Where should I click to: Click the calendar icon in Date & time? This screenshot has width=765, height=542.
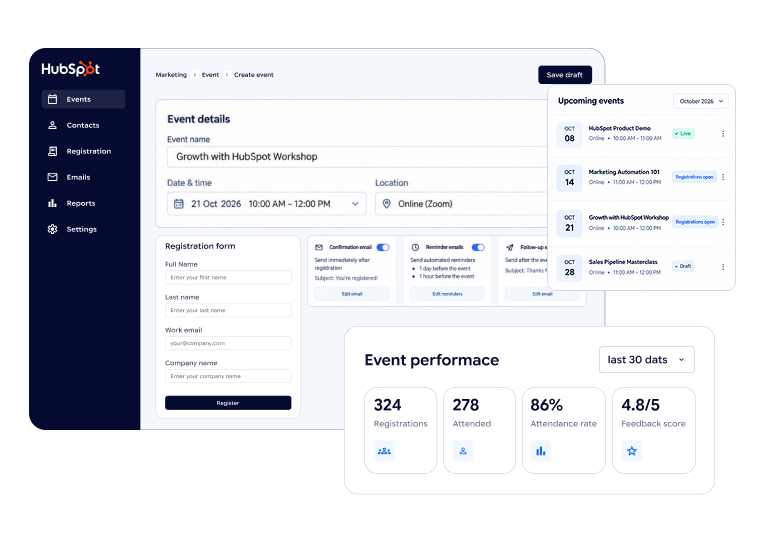(179, 204)
